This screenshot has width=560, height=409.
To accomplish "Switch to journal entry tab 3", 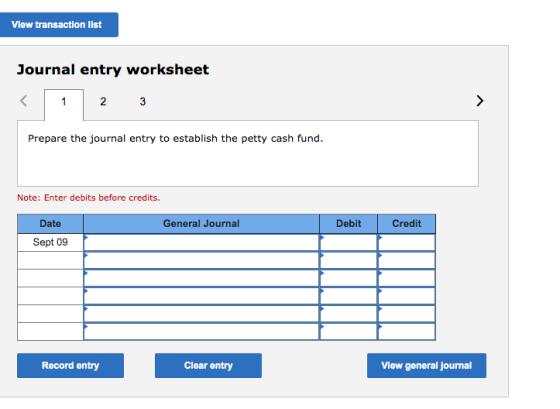I will coord(142,101).
